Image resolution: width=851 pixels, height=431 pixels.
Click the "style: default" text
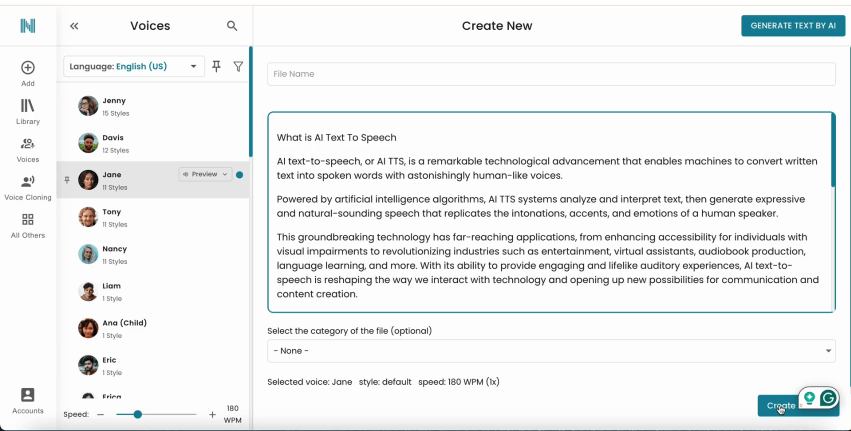point(385,382)
